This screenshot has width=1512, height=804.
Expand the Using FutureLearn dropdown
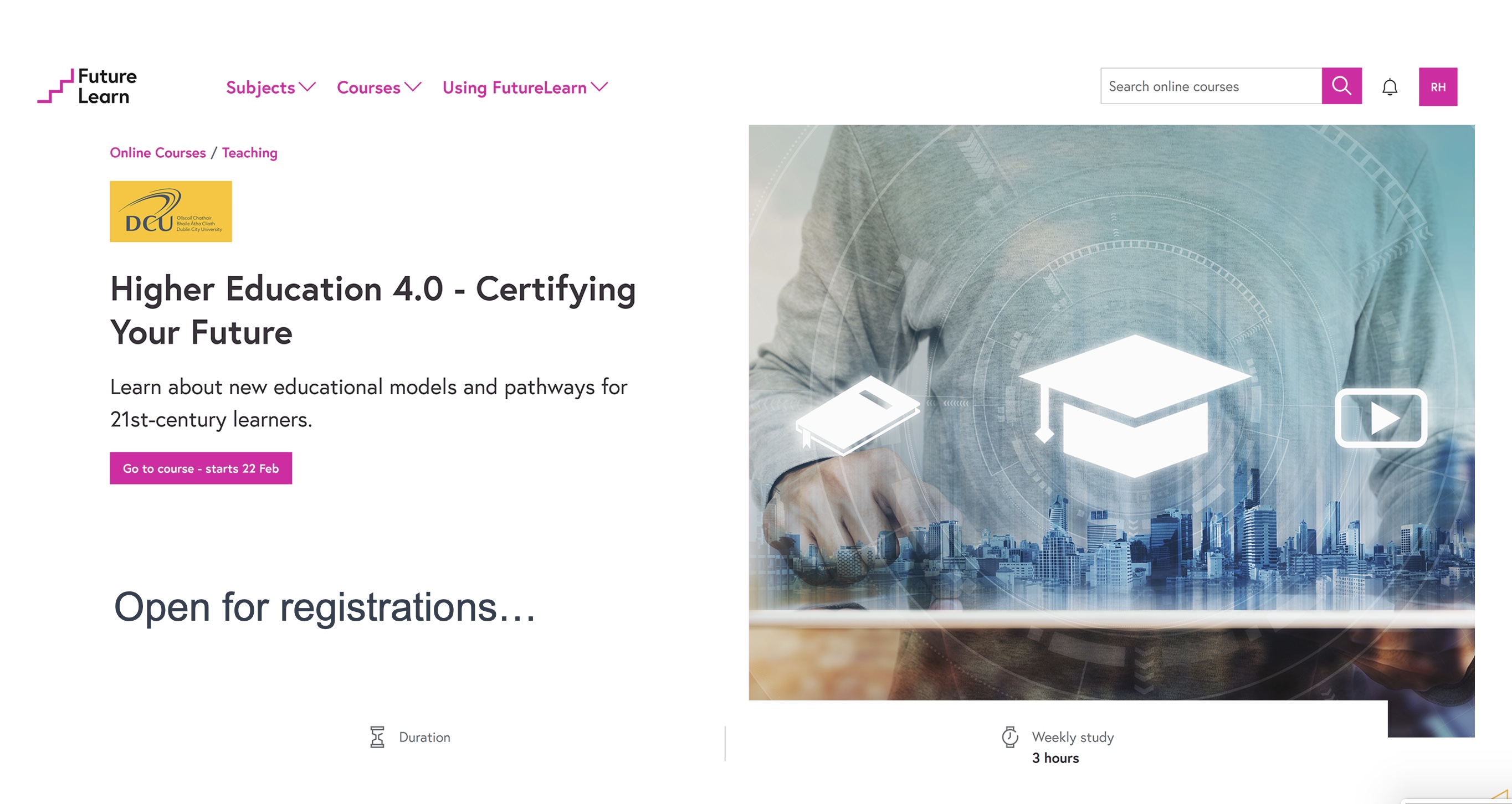514,87
